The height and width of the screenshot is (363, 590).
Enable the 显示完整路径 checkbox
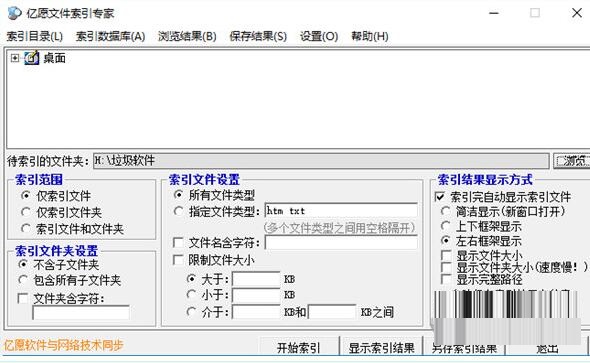[x=446, y=279]
